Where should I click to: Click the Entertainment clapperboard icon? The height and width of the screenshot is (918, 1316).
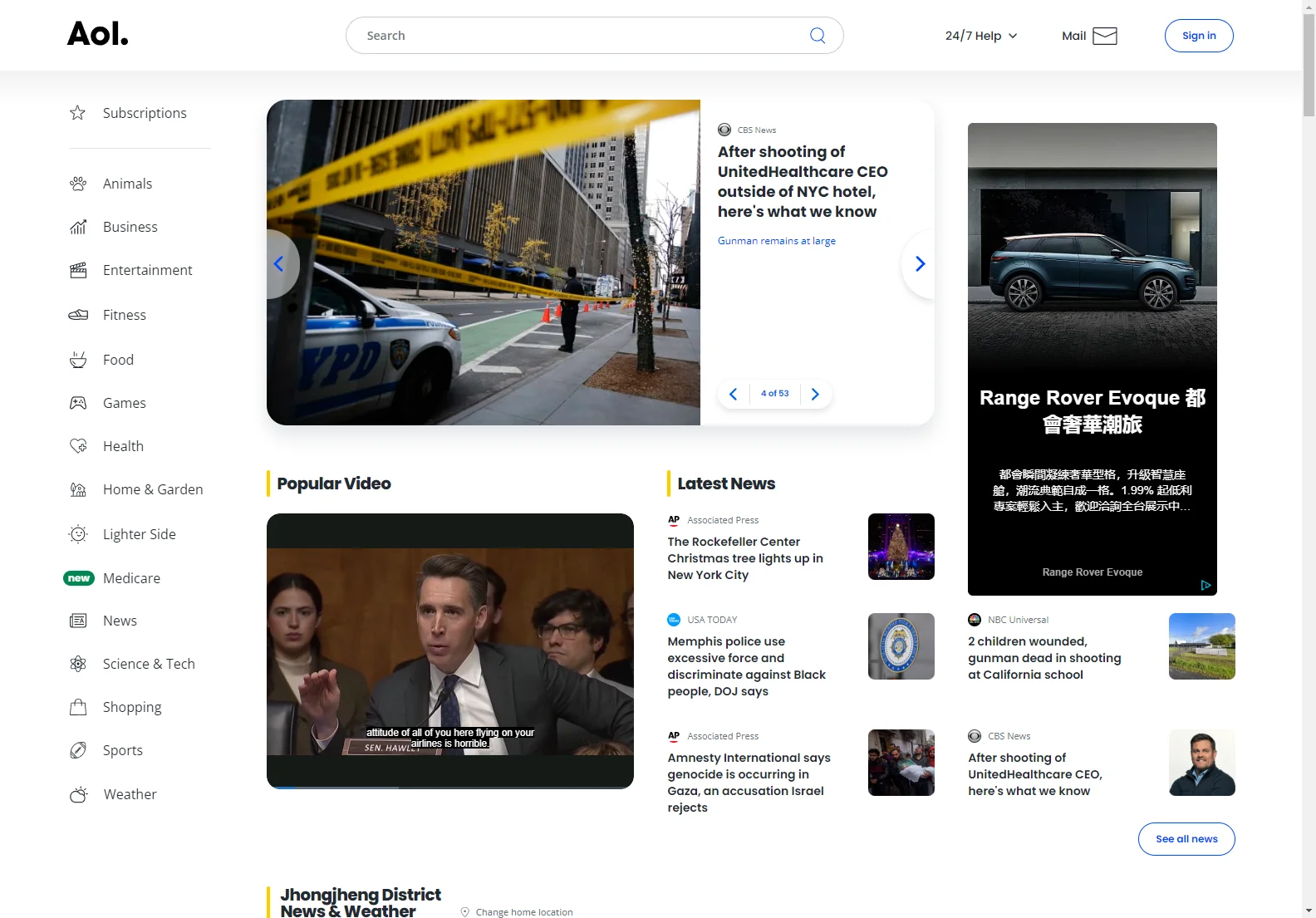(78, 270)
